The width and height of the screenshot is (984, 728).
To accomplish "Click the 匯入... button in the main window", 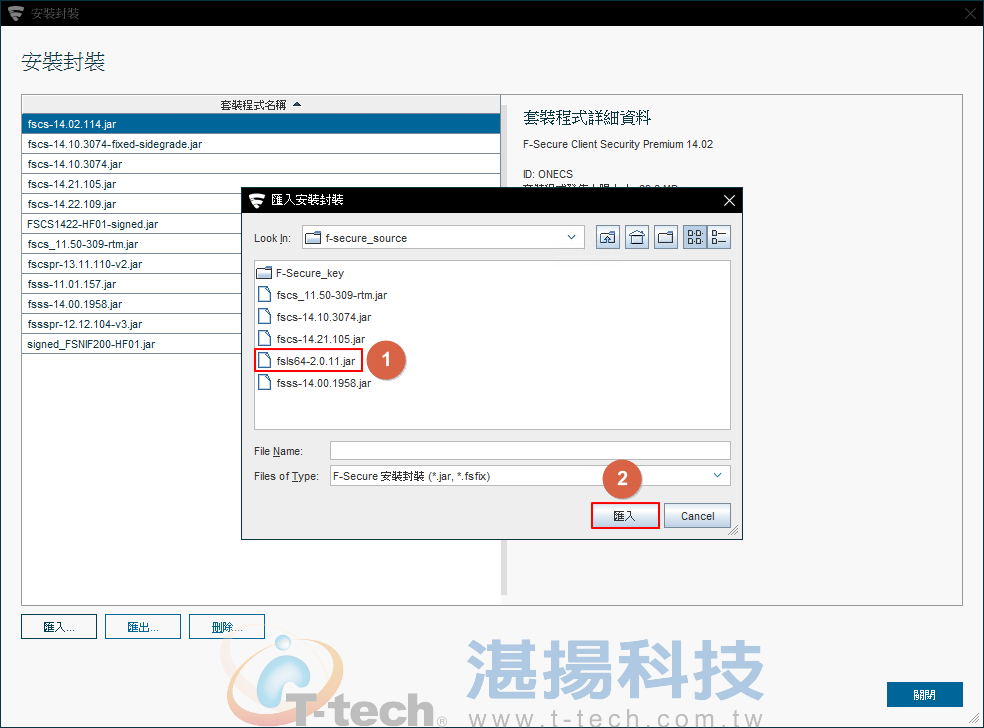I will click(x=59, y=626).
